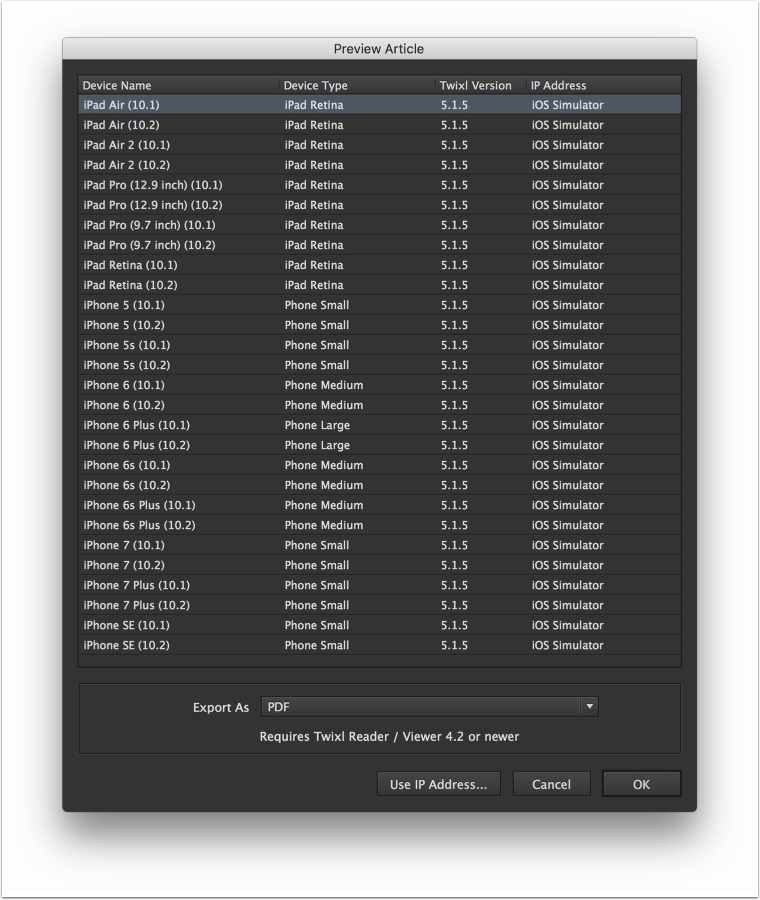Select the iPhone 6 Plus (10.1) row
760x900 pixels.
click(x=379, y=425)
